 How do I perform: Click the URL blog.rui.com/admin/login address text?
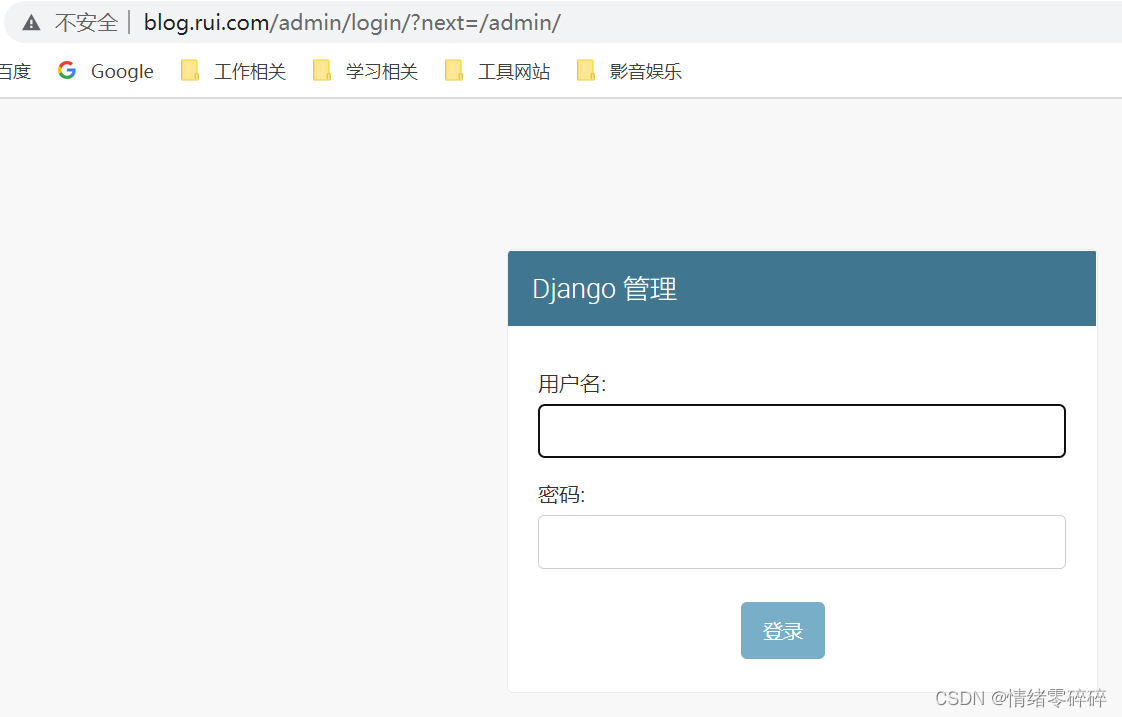point(352,23)
